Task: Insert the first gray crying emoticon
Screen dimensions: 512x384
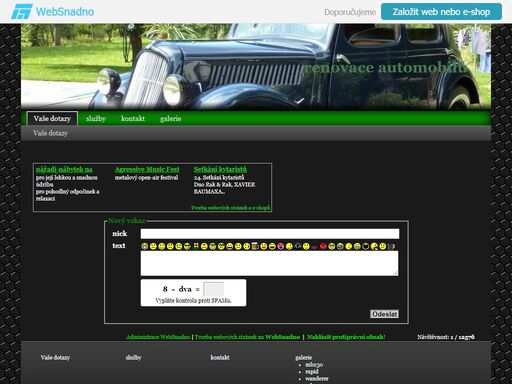Action: point(144,246)
